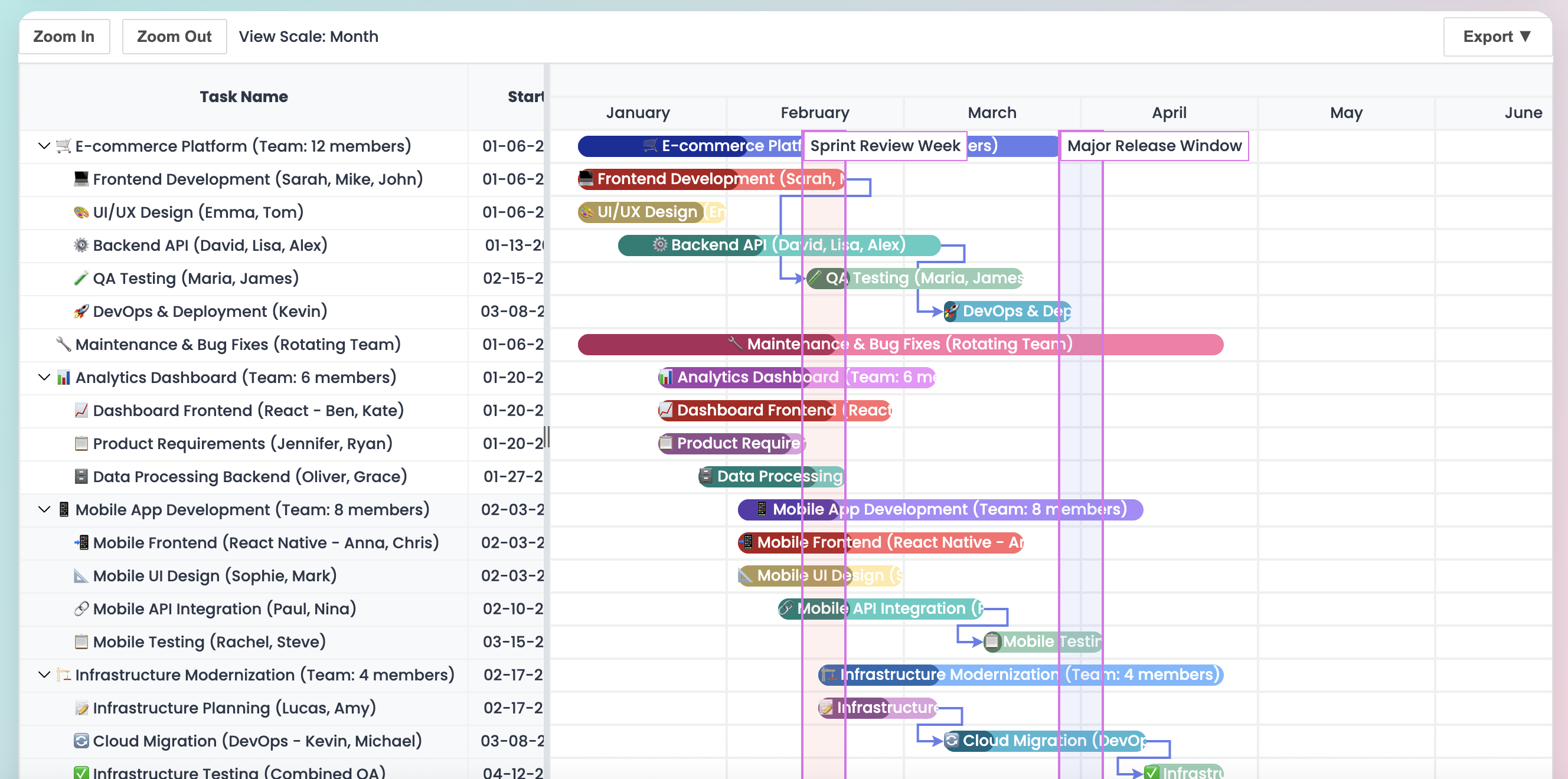This screenshot has width=1568, height=779.
Task: Collapse the Mobile App Development group
Action: (44, 510)
